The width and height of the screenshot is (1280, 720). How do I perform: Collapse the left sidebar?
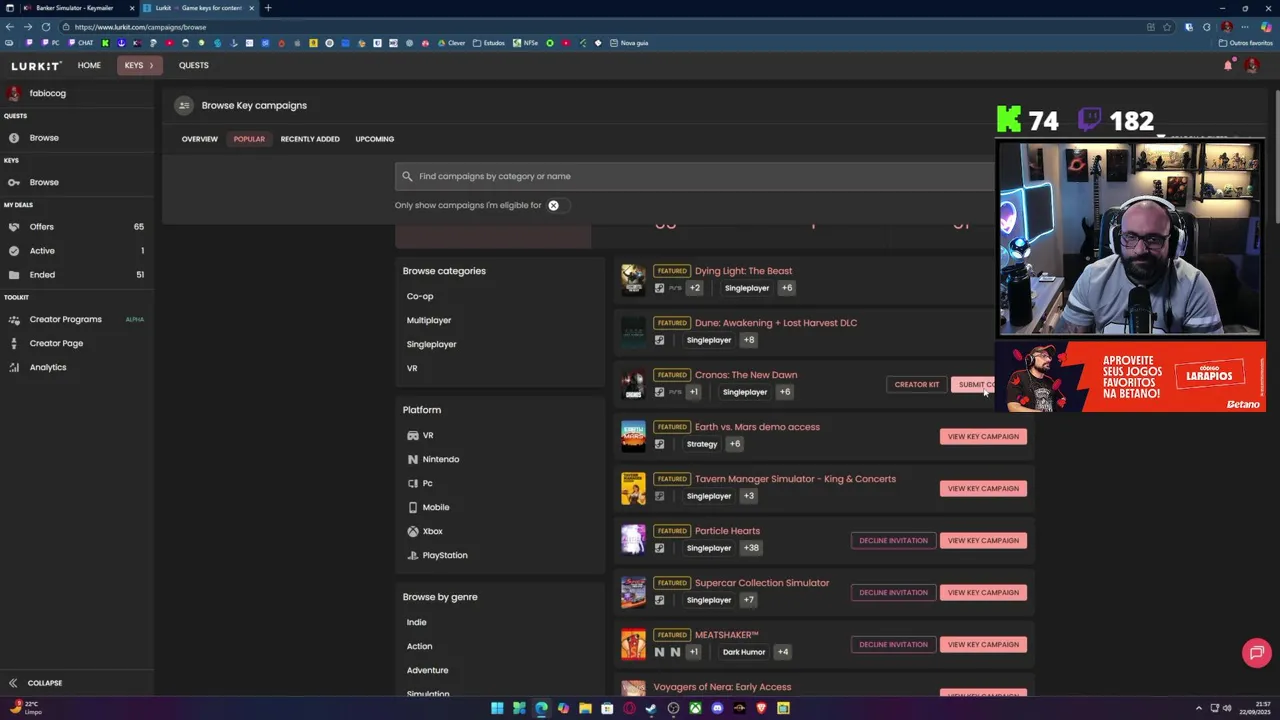36,683
